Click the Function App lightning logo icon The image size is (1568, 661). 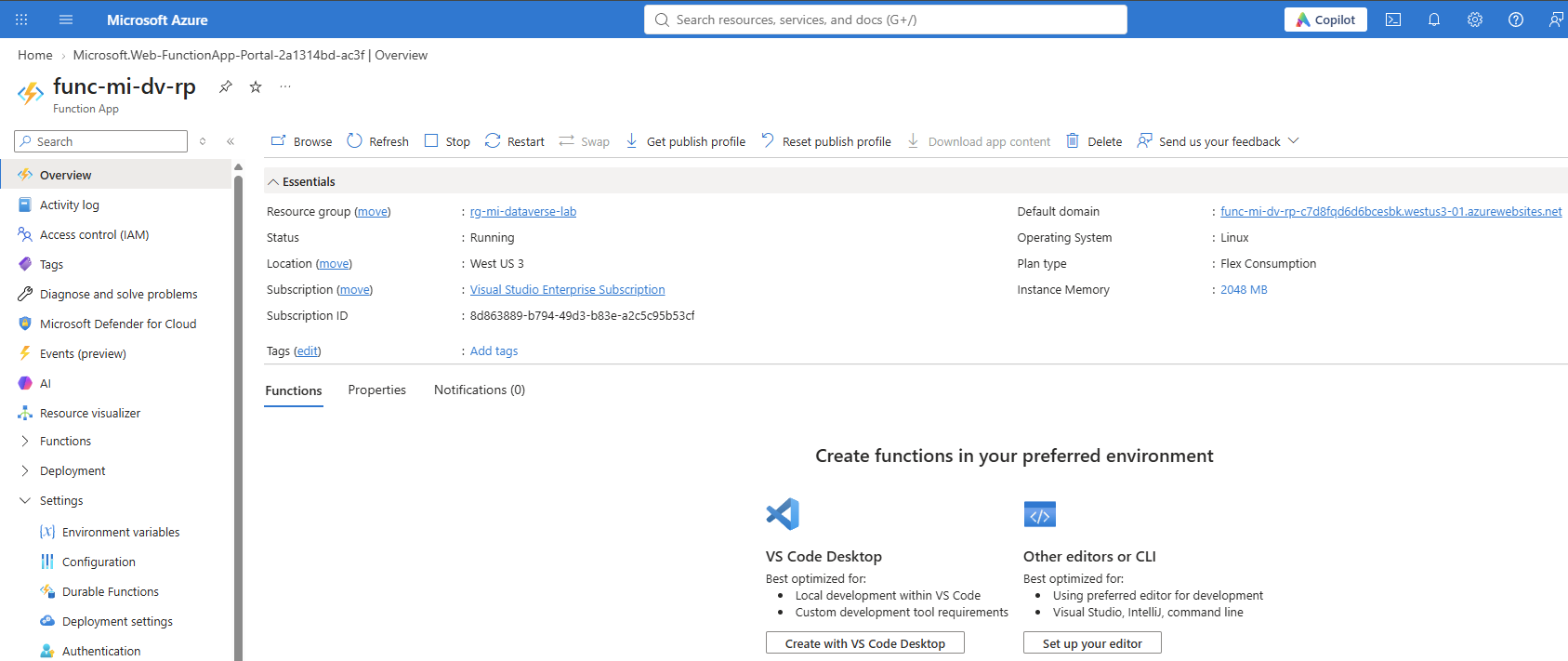pos(31,93)
